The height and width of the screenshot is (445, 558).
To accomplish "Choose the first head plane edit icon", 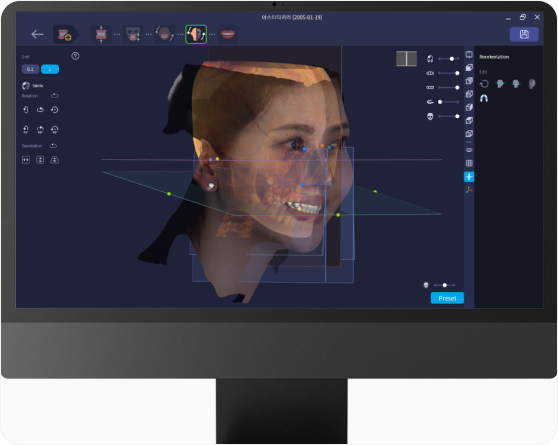I will coord(500,84).
